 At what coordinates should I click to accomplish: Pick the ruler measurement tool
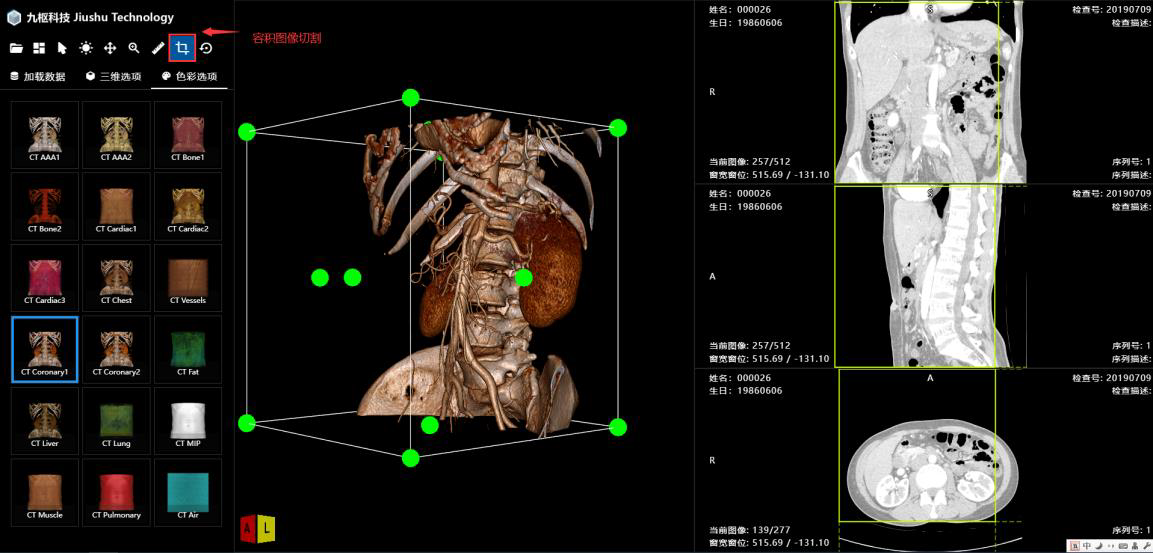pos(157,49)
